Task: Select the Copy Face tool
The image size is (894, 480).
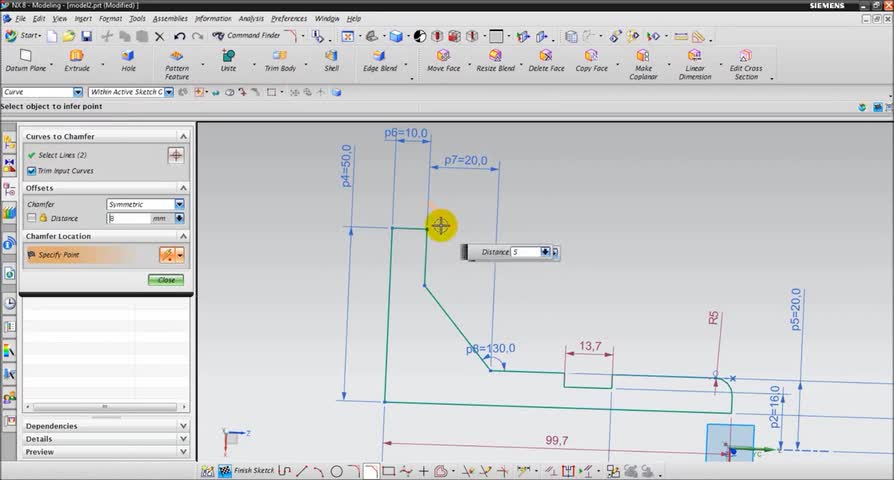Action: click(x=591, y=60)
